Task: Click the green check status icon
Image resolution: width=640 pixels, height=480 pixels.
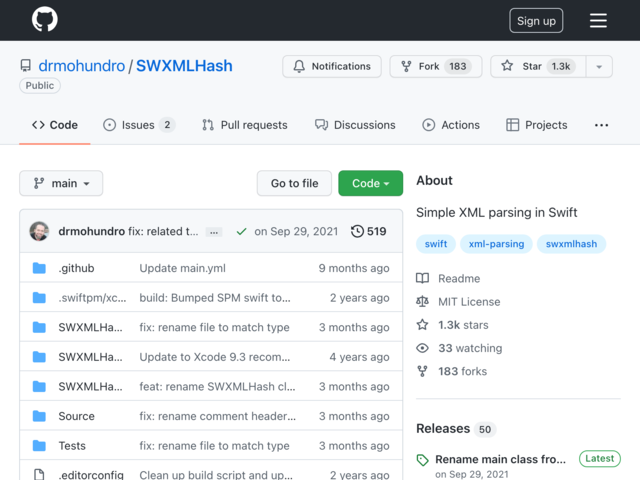Action: pos(241,231)
